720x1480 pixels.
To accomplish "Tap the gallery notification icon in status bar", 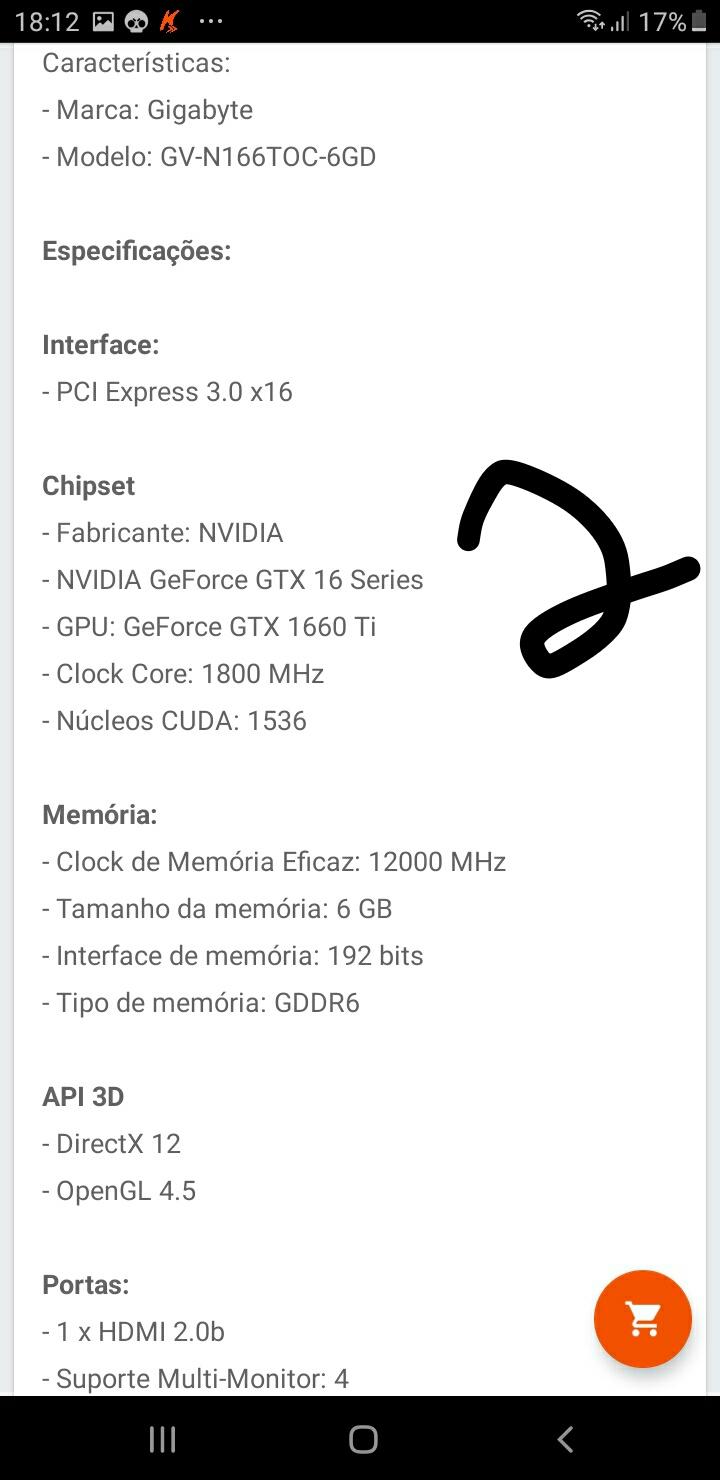I will point(103,21).
